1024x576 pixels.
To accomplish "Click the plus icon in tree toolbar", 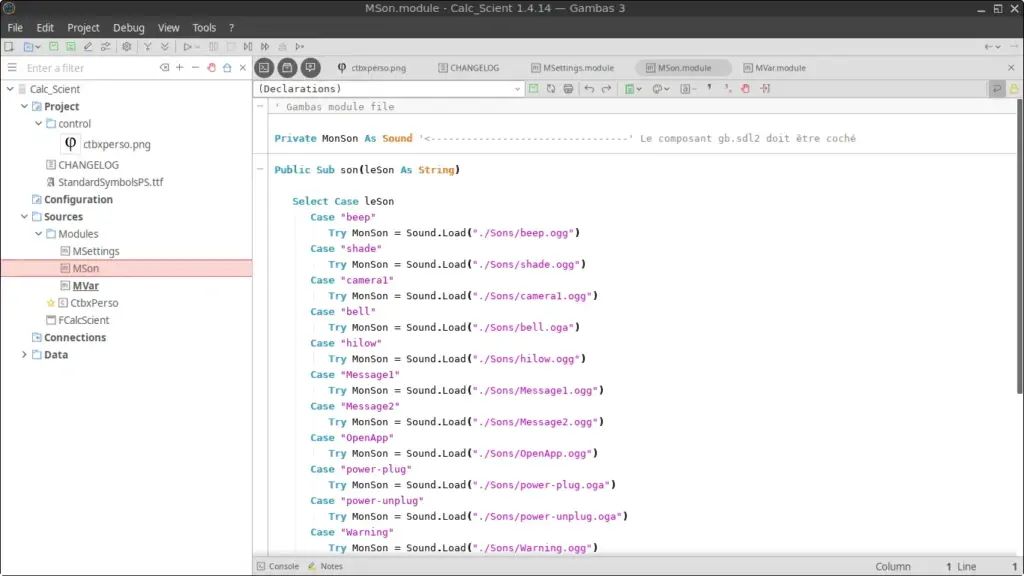I will 180,67.
